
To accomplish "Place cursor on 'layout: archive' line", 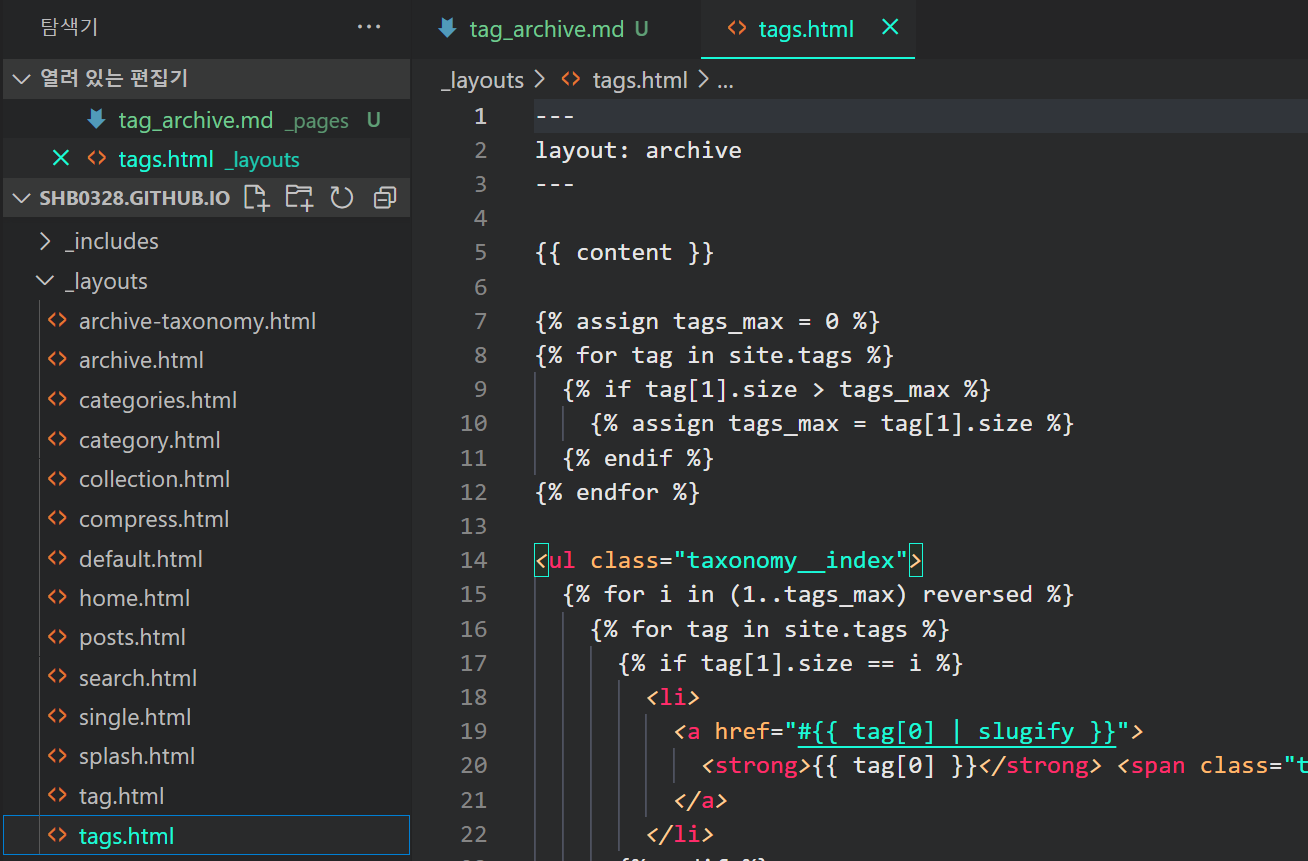I will [638, 150].
